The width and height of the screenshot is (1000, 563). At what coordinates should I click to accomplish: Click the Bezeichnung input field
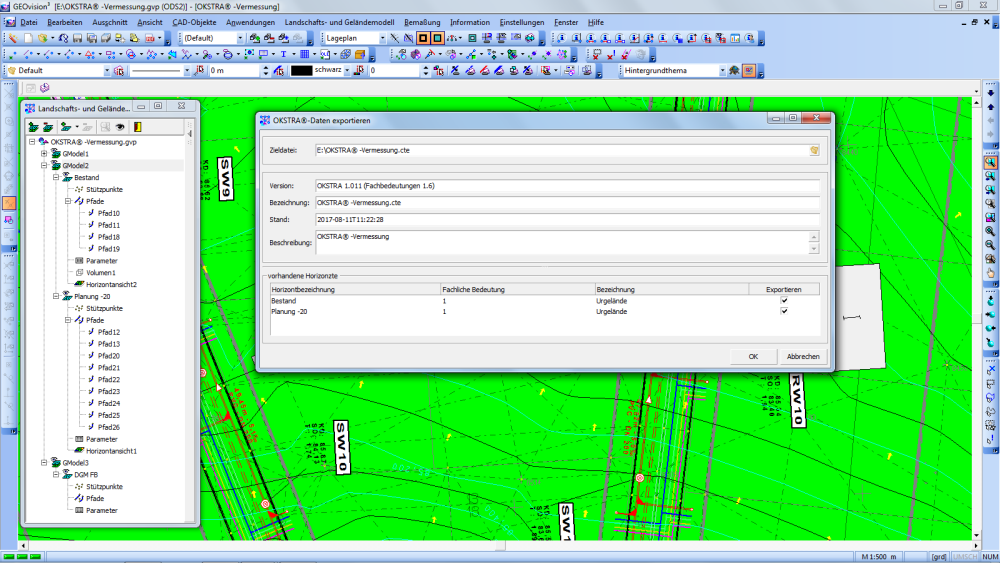pyautogui.click(x=567, y=203)
